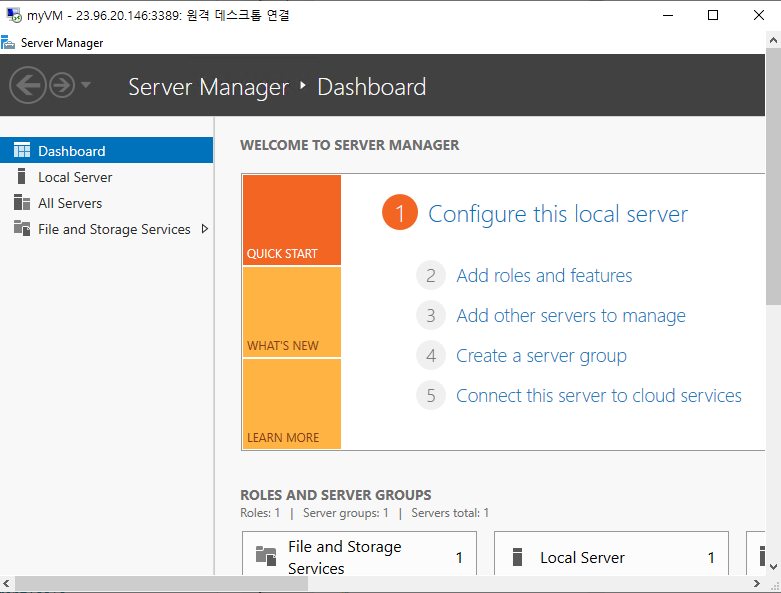This screenshot has height=593, width=781.
Task: Select Local Server in the left pane
Action: coord(107,177)
